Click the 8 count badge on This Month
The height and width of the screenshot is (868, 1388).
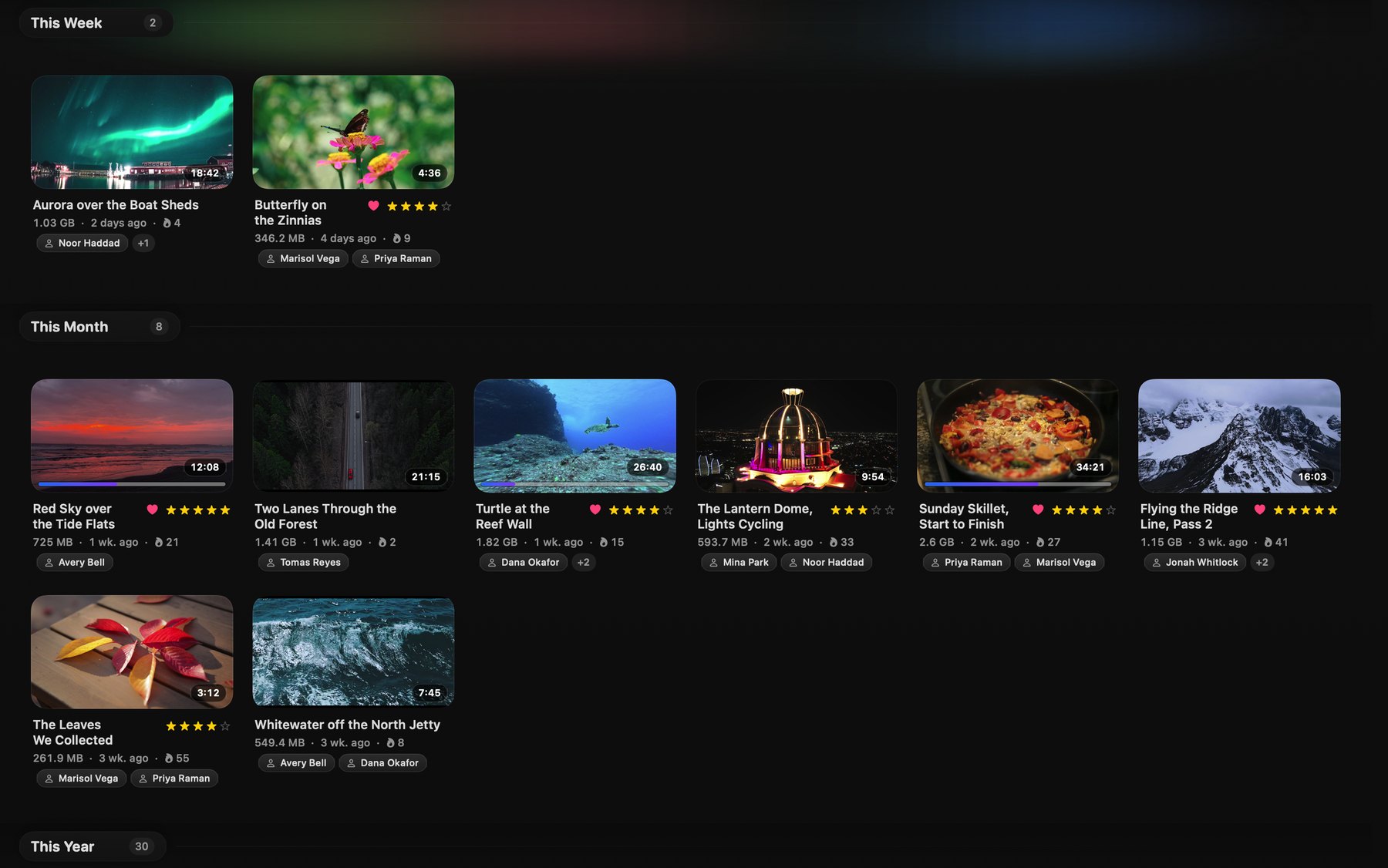coord(159,327)
